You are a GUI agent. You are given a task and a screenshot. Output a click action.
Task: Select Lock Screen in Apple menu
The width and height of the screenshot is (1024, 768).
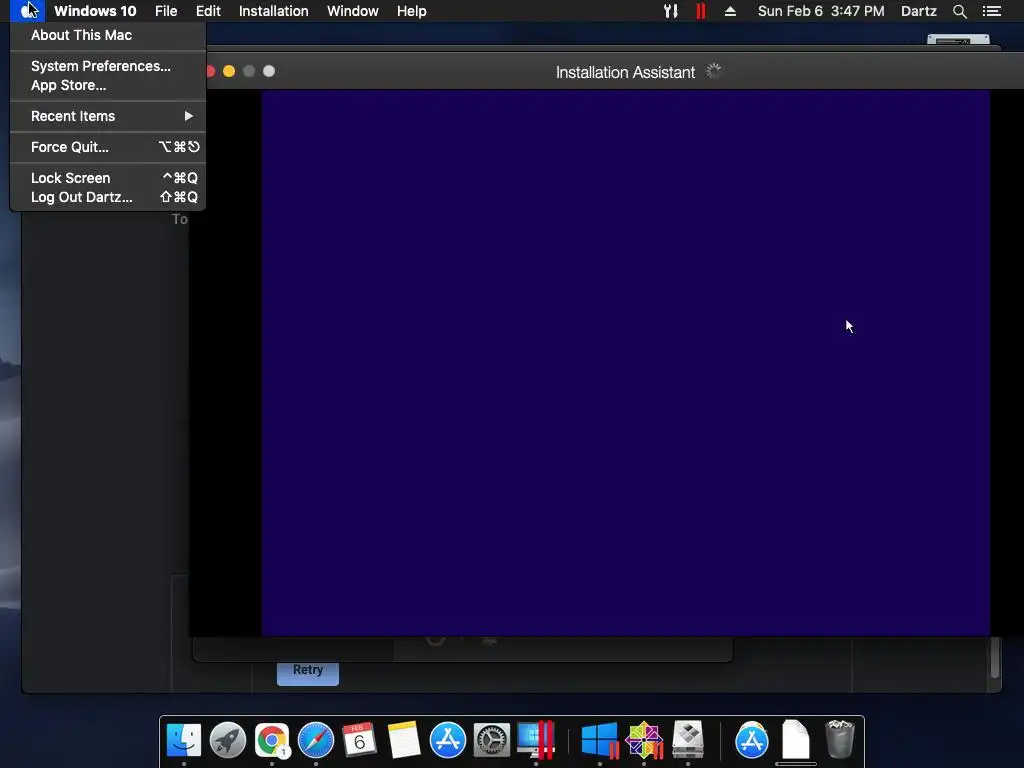pos(108,178)
